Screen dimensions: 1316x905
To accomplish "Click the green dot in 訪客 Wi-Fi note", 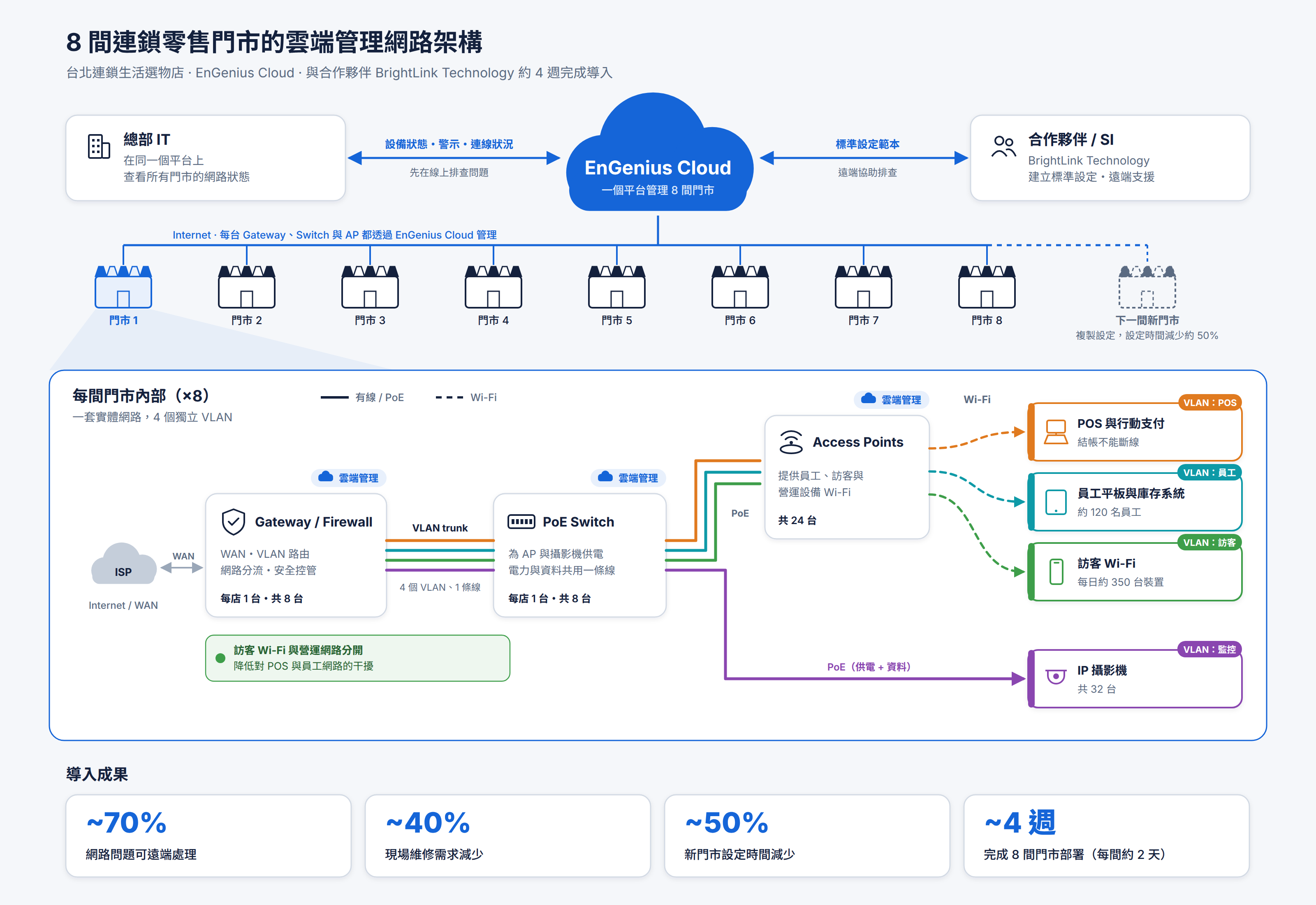I will [220, 658].
